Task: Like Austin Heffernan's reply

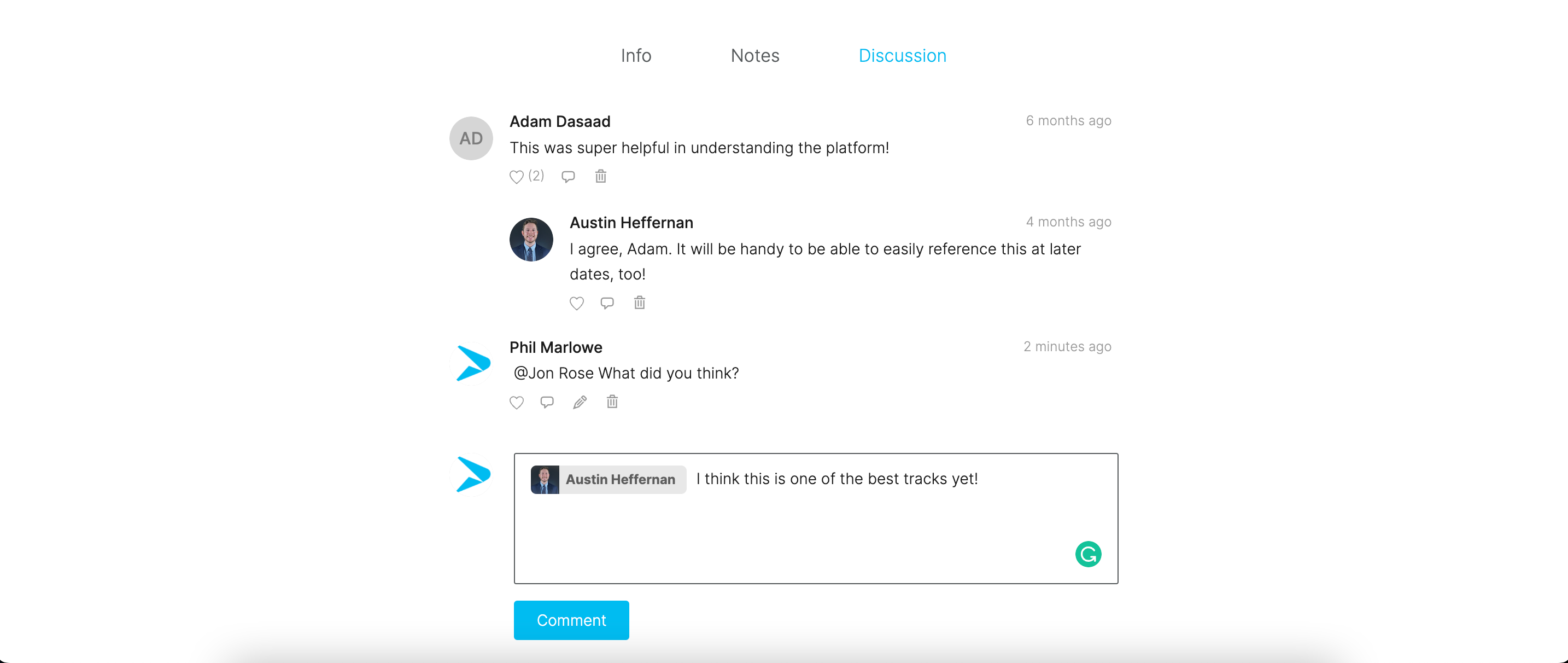Action: click(x=576, y=303)
